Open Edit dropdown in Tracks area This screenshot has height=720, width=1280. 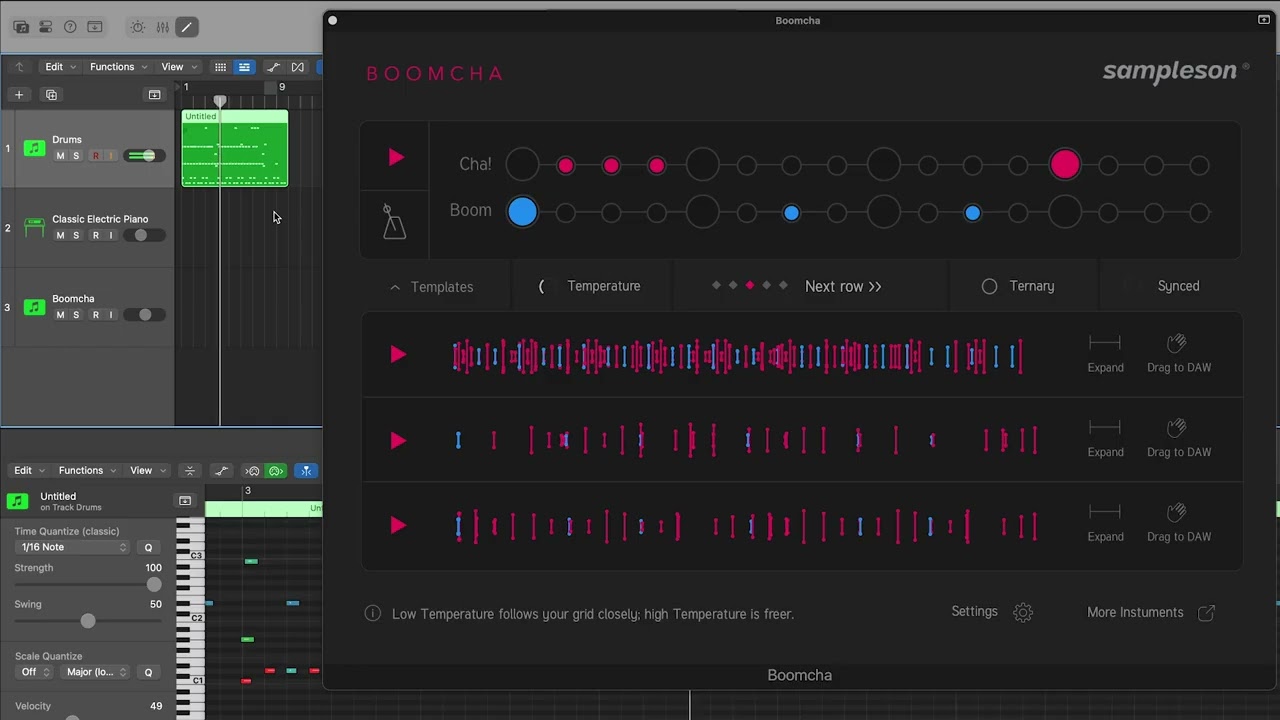pos(59,67)
